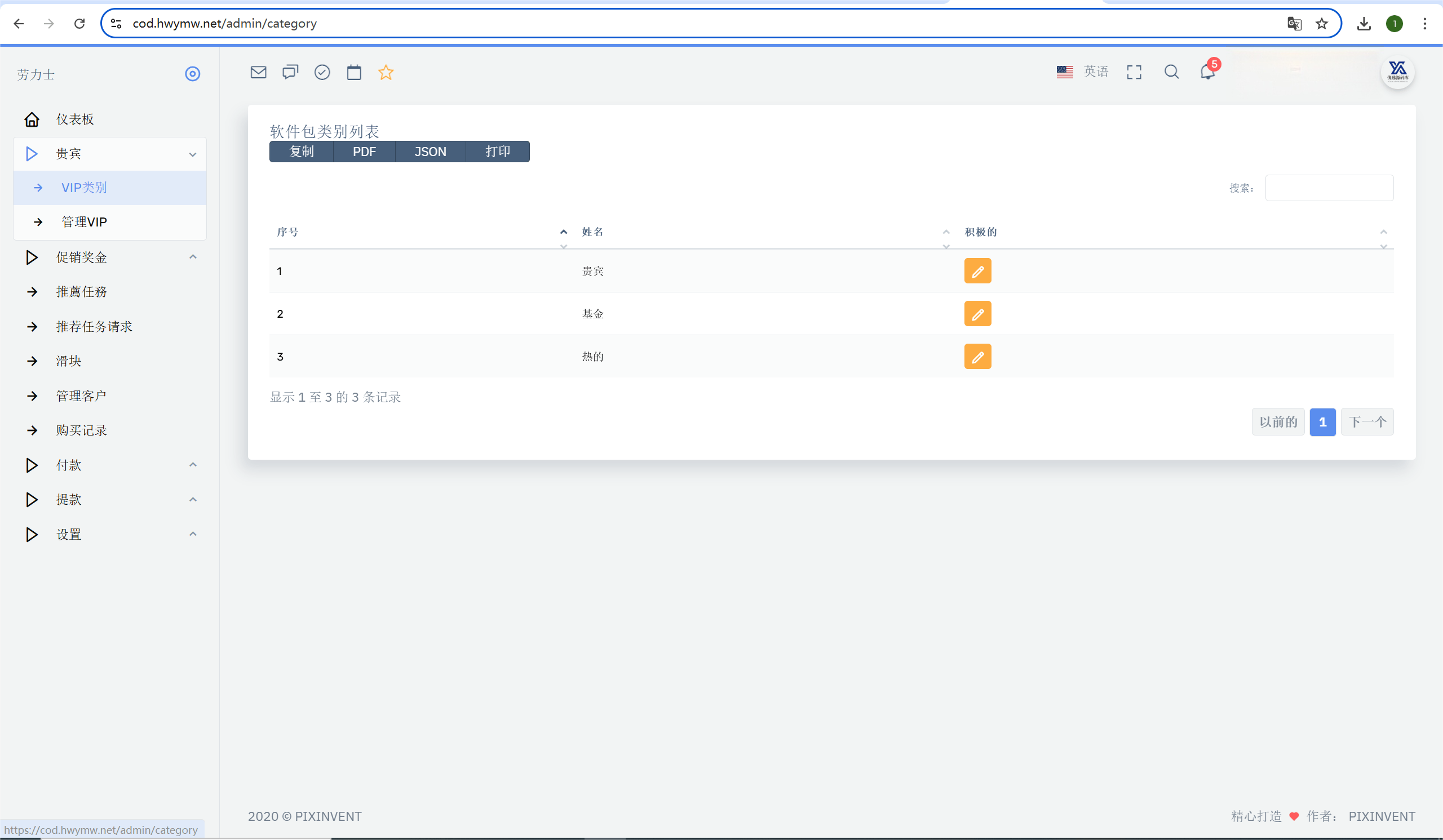Toggle fullscreen mode icon

[1134, 72]
